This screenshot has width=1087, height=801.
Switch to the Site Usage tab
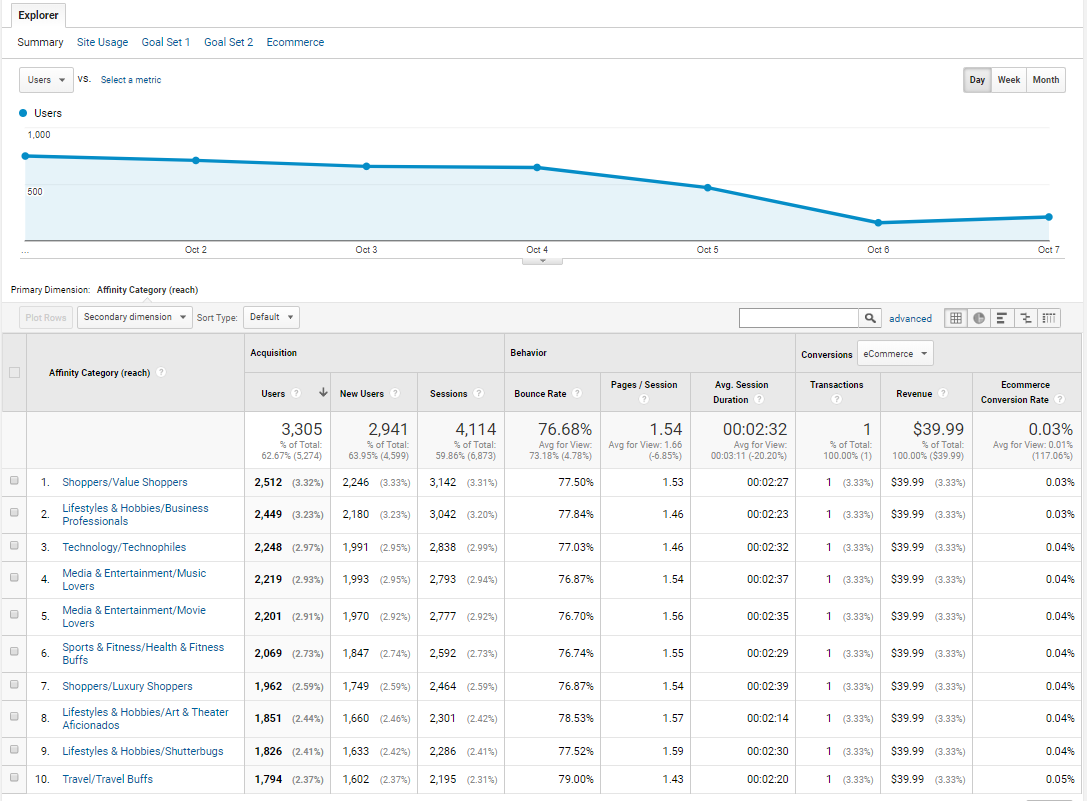pyautogui.click(x=102, y=42)
